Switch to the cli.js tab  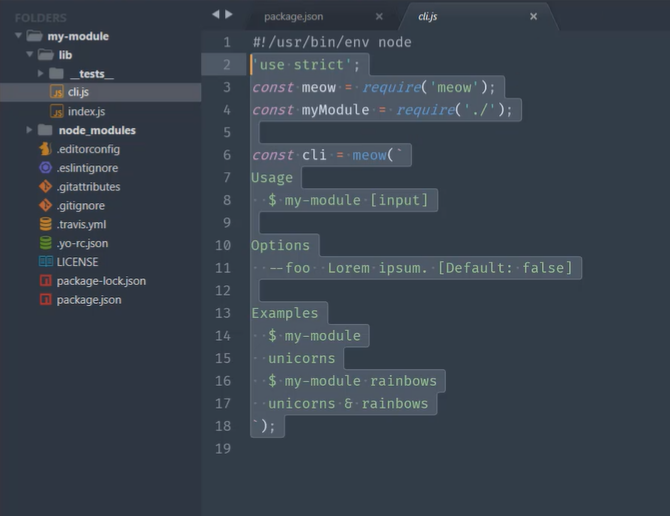pyautogui.click(x=428, y=16)
